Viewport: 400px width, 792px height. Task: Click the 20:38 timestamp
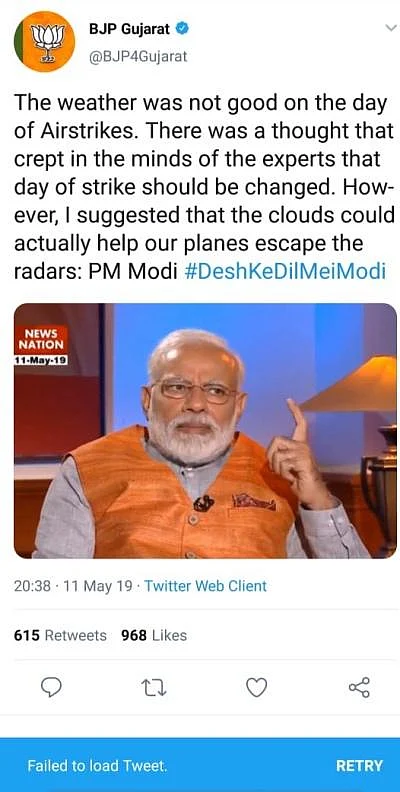coord(32,586)
